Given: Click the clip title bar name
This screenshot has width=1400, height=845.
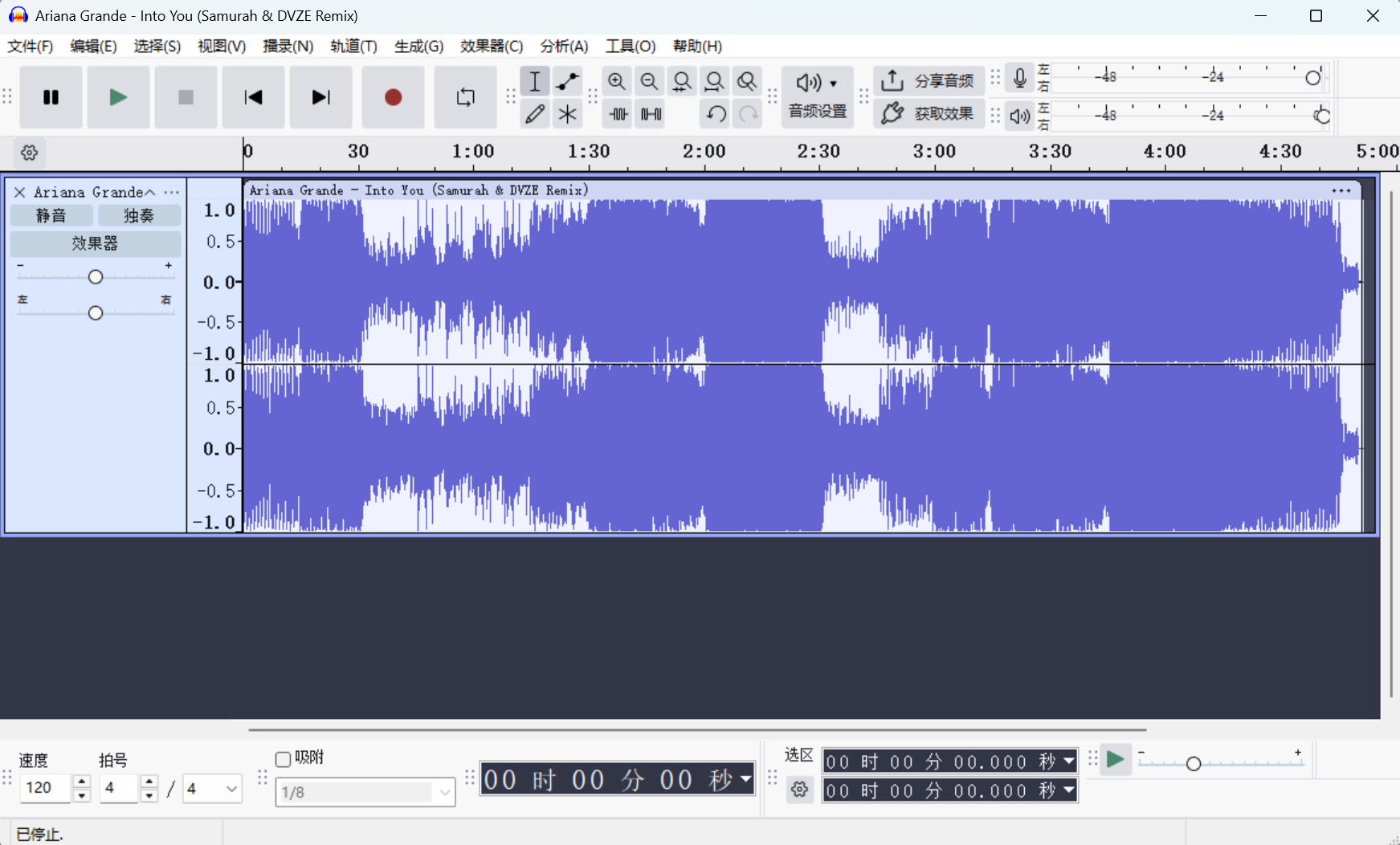Looking at the screenshot, I should 418,190.
